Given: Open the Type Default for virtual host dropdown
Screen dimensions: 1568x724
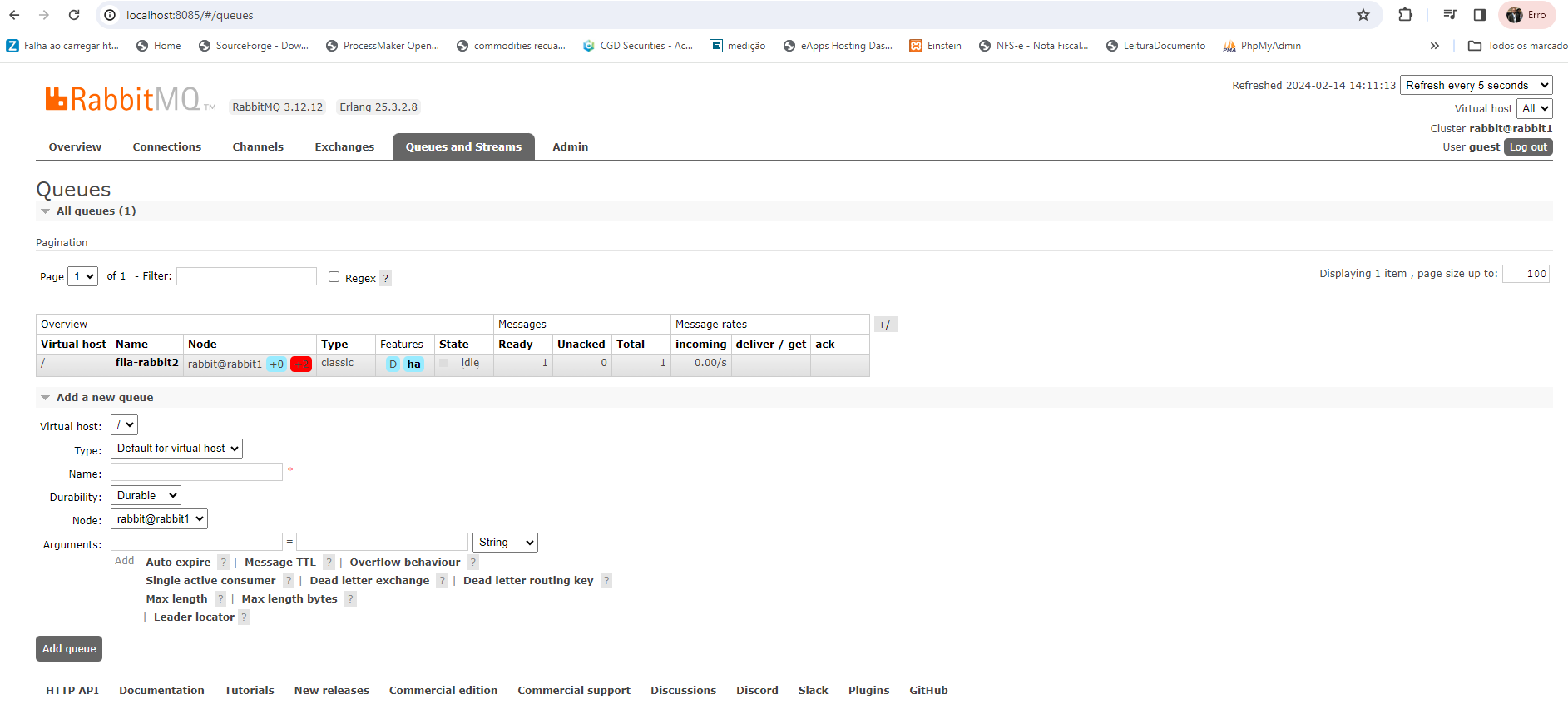Looking at the screenshot, I should click(176, 449).
